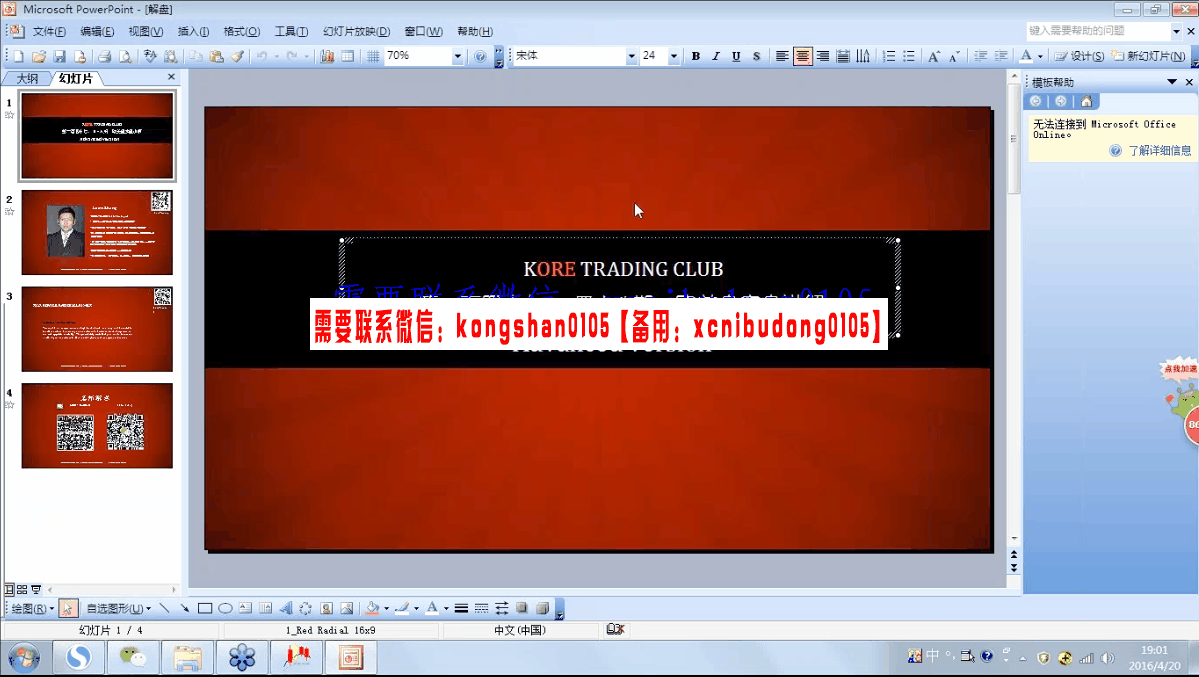The height and width of the screenshot is (677, 1199).
Task: Insert a horizontal text box
Action: [245, 608]
